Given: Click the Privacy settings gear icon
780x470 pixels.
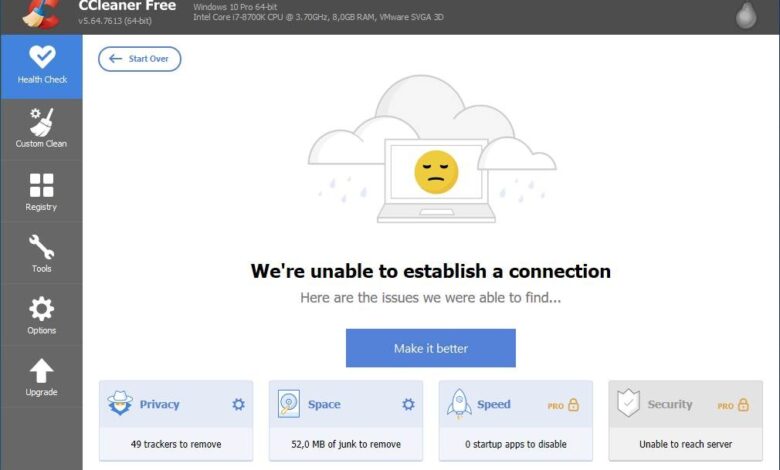Looking at the screenshot, I should coord(238,405).
